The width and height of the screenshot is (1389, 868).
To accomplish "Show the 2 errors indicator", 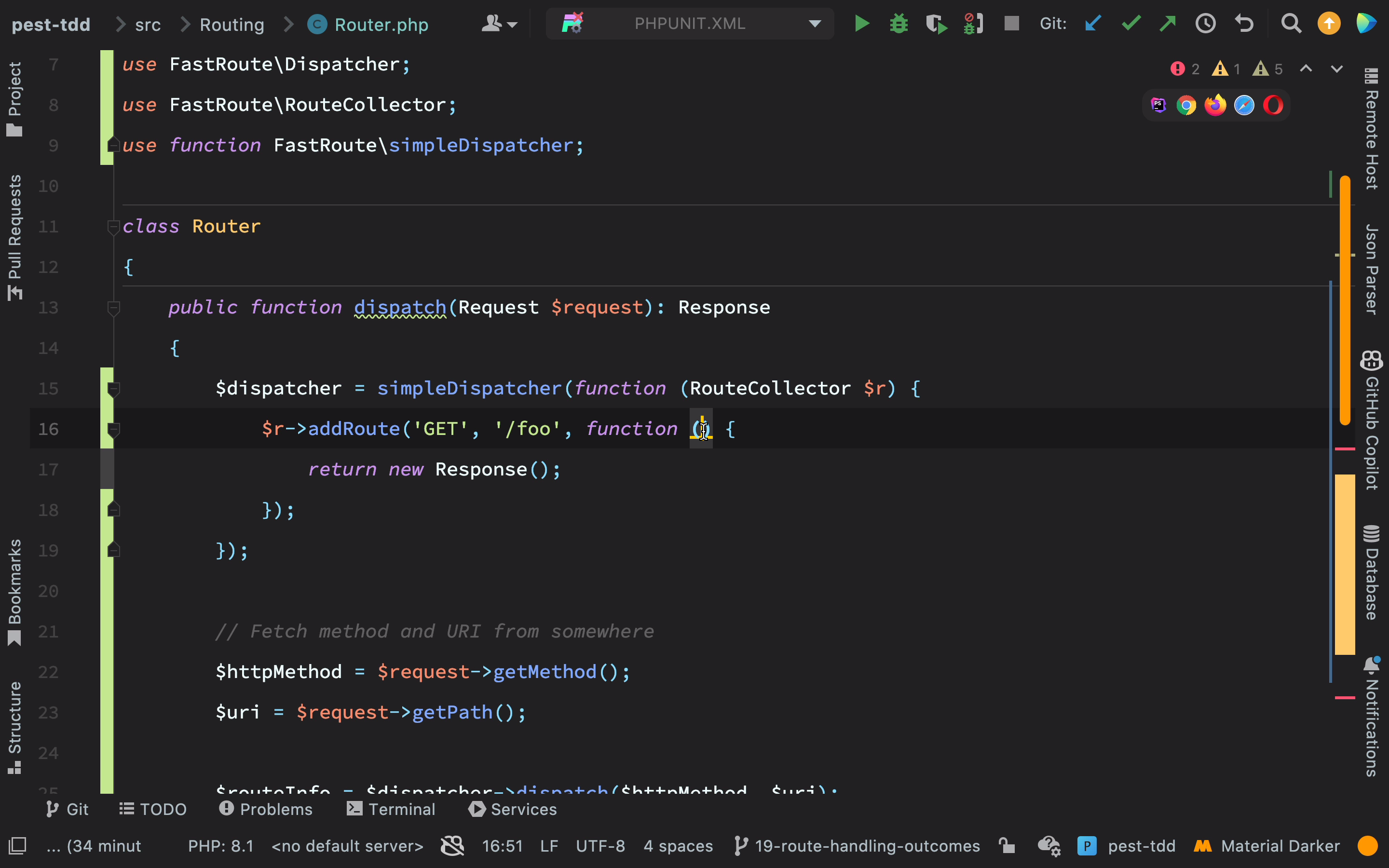I will 1185,69.
